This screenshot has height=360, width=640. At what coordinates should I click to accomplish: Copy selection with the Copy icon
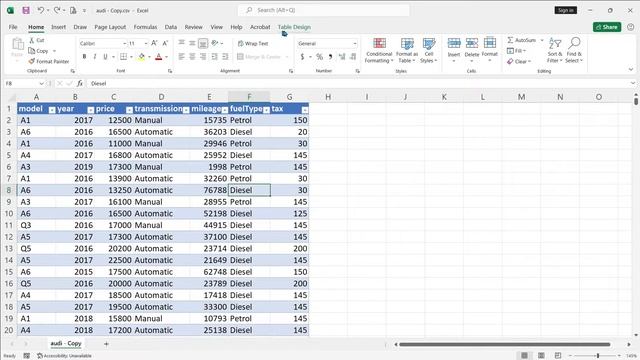[31, 51]
